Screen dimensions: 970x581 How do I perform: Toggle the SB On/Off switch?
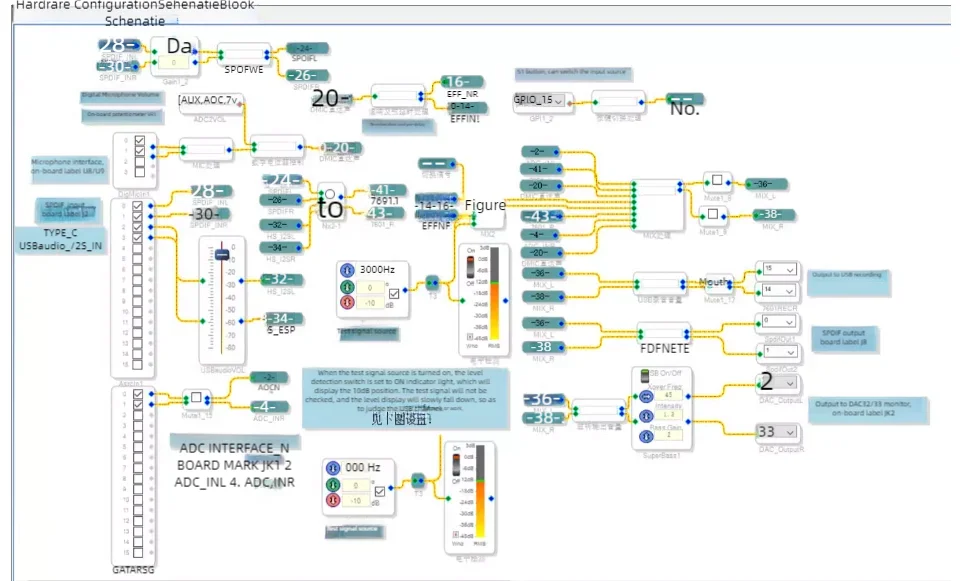click(x=645, y=375)
